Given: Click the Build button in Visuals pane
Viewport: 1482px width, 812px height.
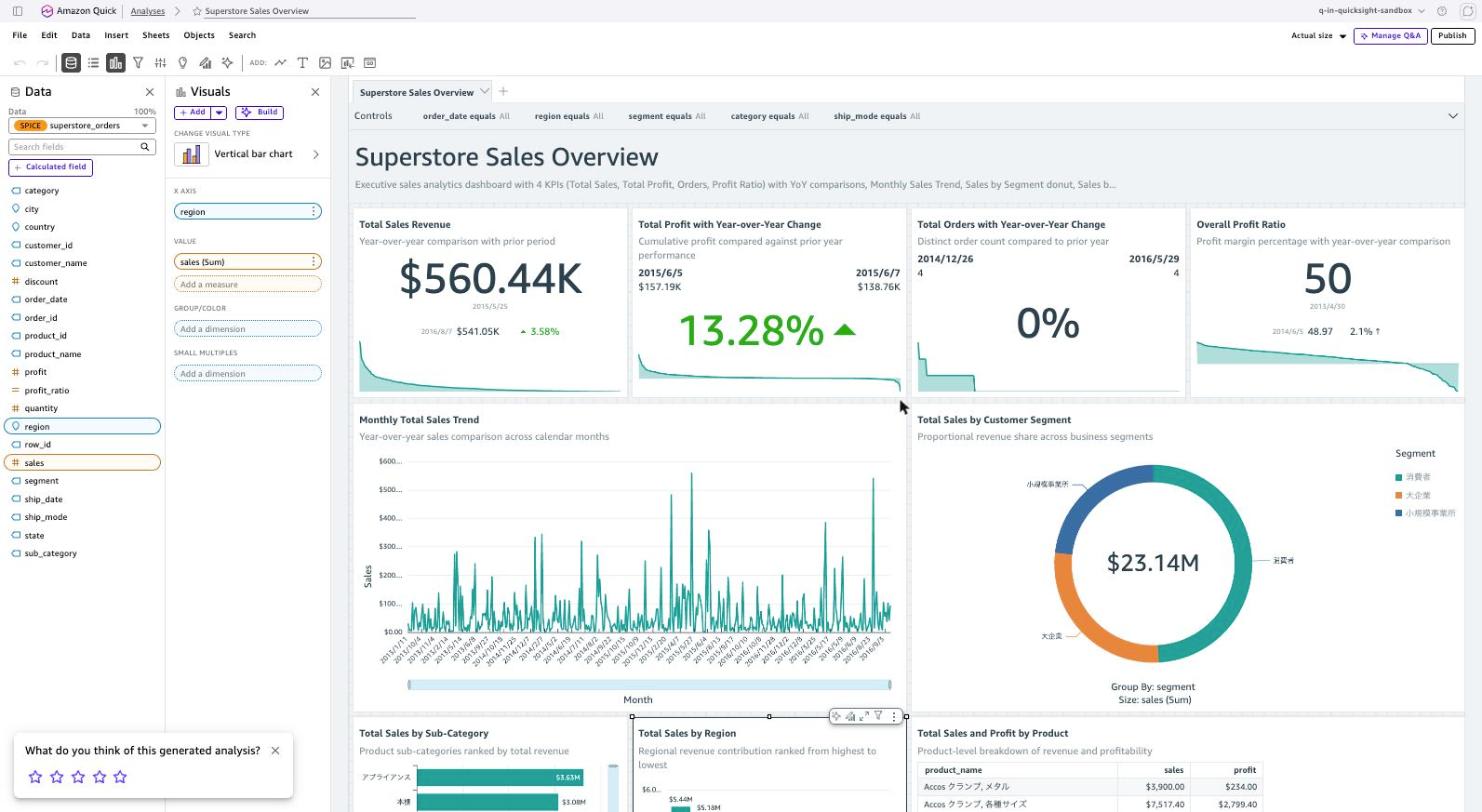Looking at the screenshot, I should click(259, 113).
